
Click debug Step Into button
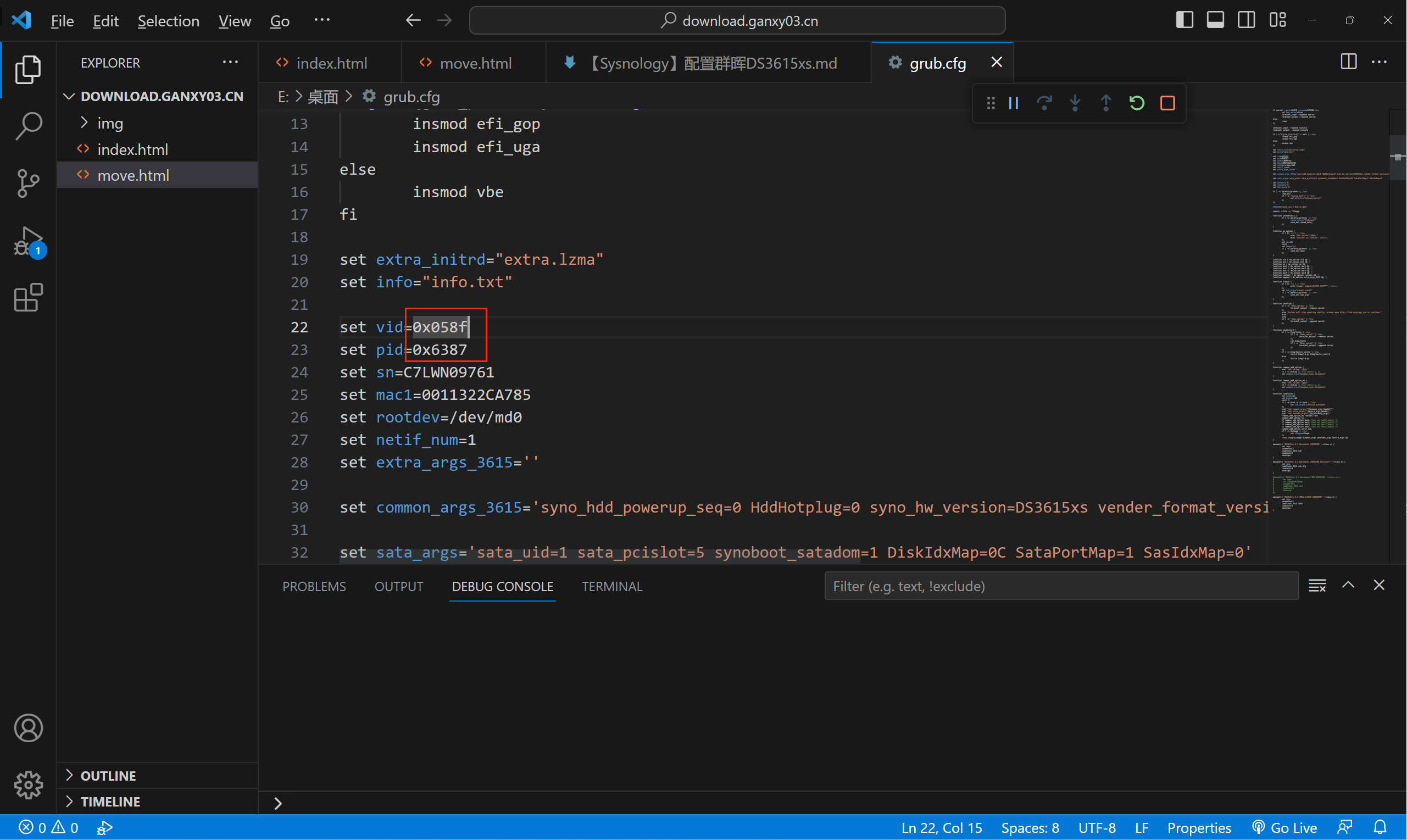click(x=1075, y=103)
